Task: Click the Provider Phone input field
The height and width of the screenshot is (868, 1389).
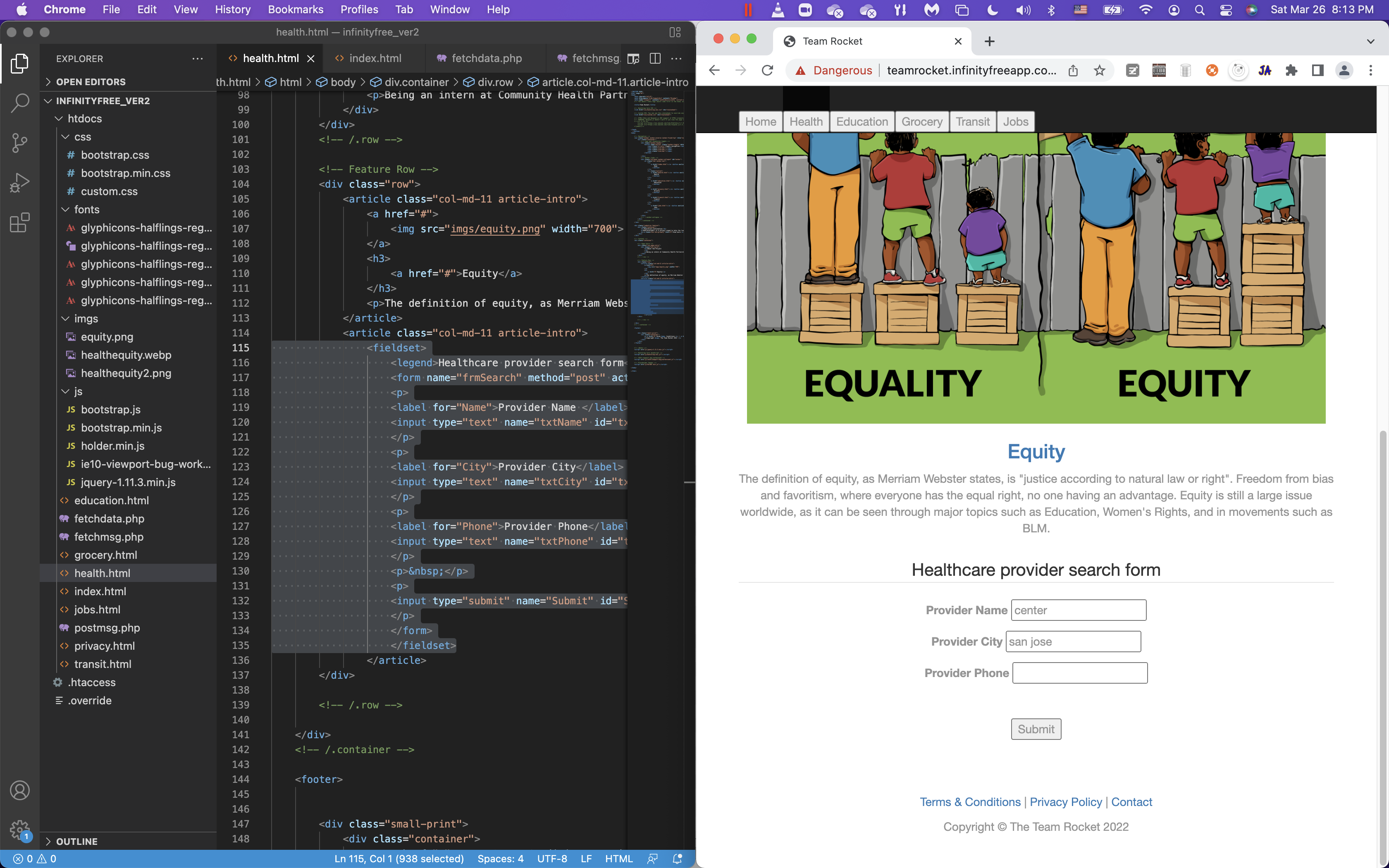Action: click(1079, 673)
